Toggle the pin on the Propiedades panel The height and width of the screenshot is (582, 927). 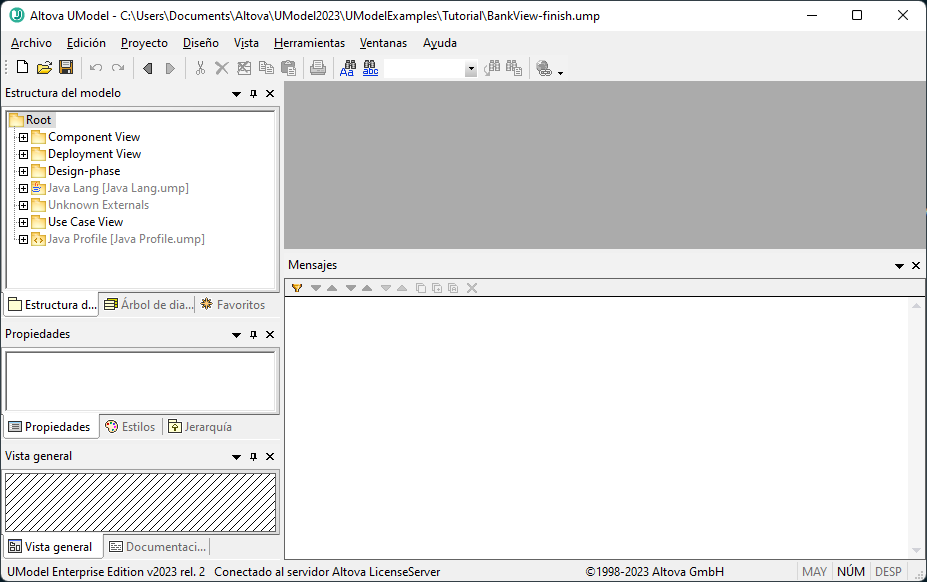pos(253,335)
